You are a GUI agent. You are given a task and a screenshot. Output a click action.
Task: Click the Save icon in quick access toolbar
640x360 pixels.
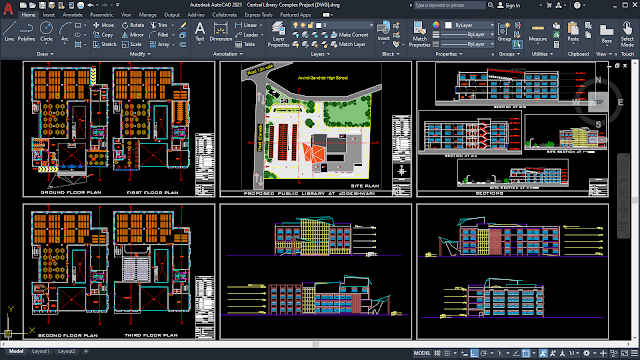(x=42, y=5)
